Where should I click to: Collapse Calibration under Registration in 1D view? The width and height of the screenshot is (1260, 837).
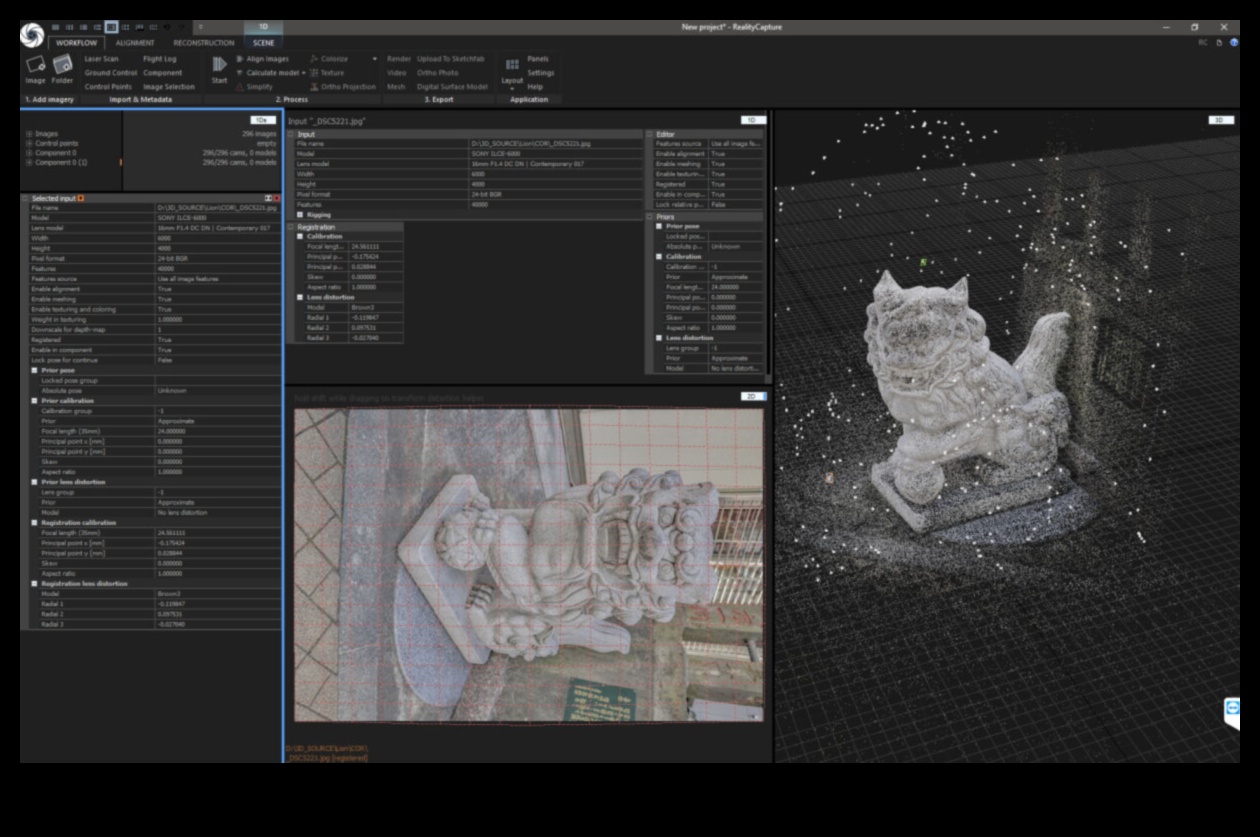coord(300,236)
